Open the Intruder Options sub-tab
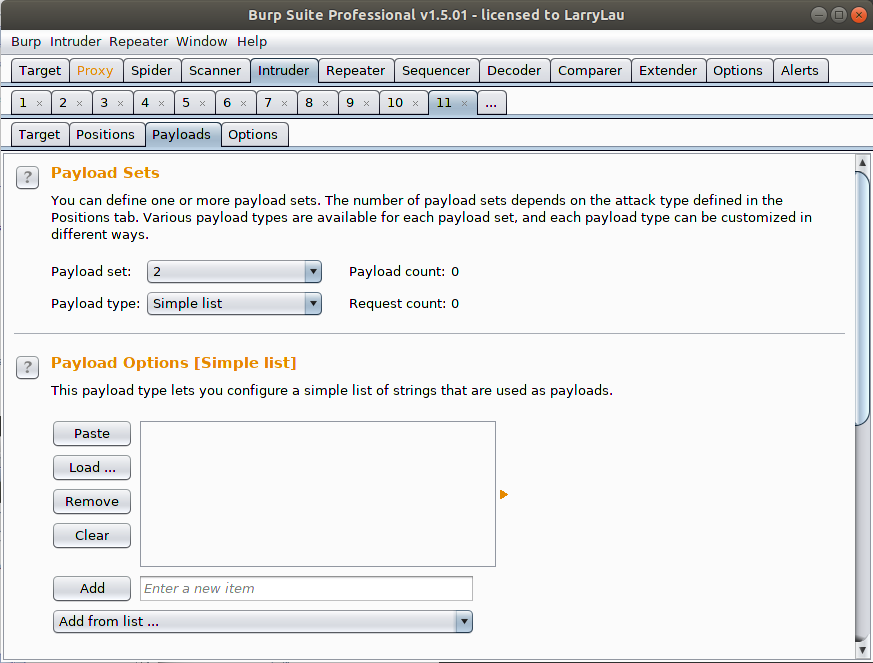This screenshot has height=663, width=873. (253, 135)
